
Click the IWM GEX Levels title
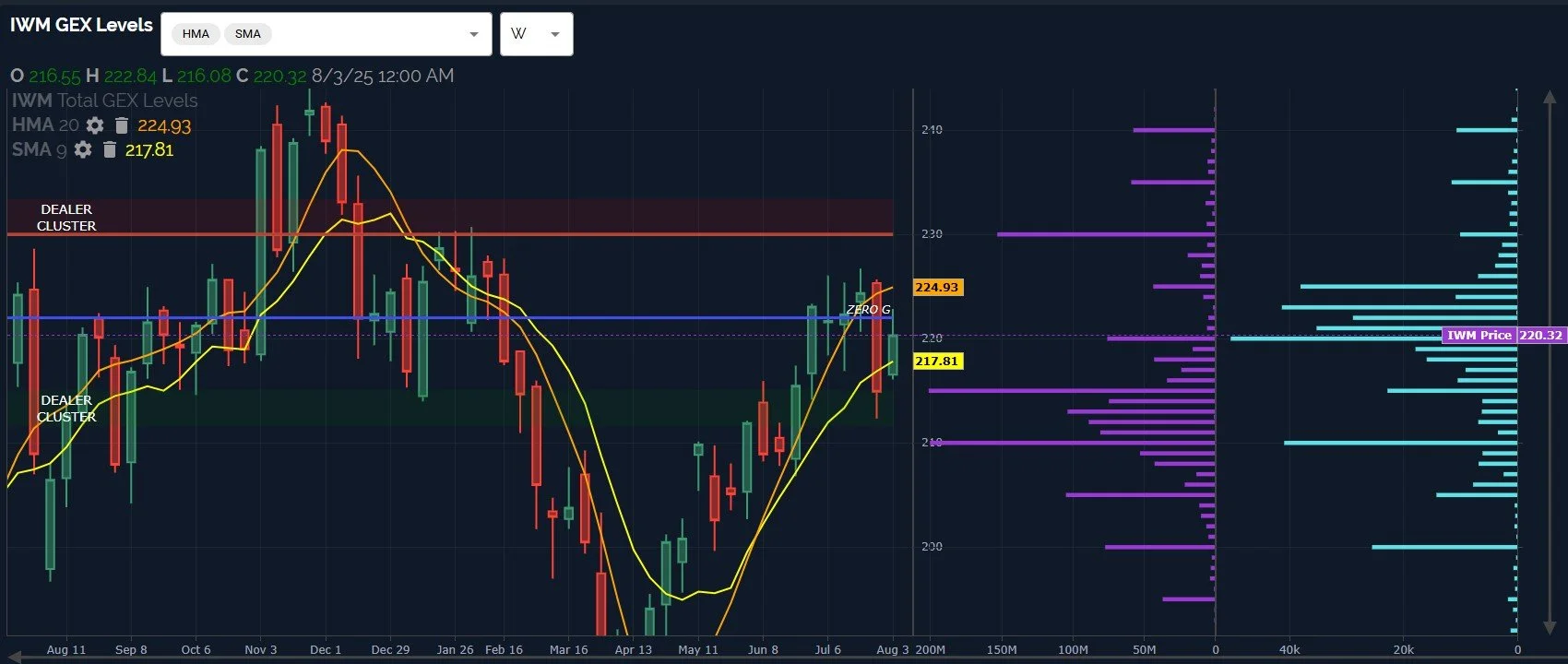(81, 25)
